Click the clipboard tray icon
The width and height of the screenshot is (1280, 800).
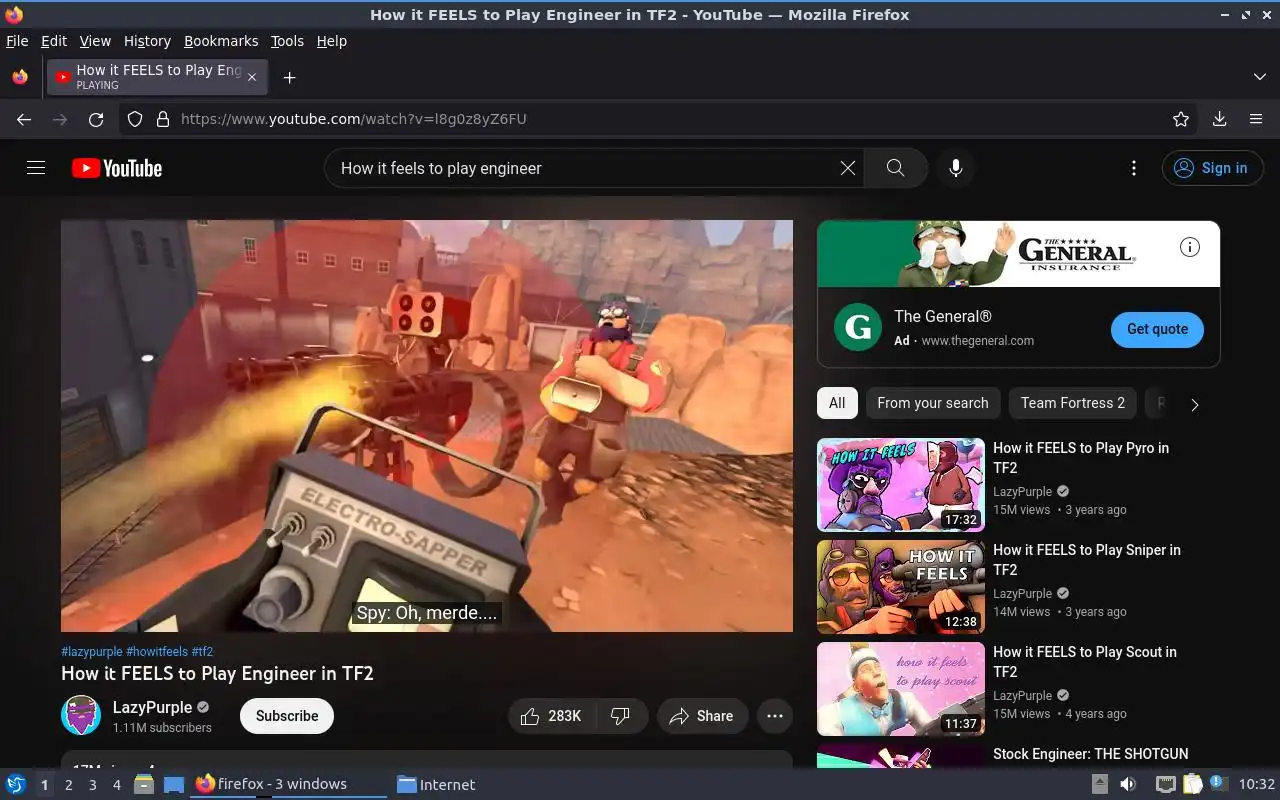pyautogui.click(x=1192, y=784)
